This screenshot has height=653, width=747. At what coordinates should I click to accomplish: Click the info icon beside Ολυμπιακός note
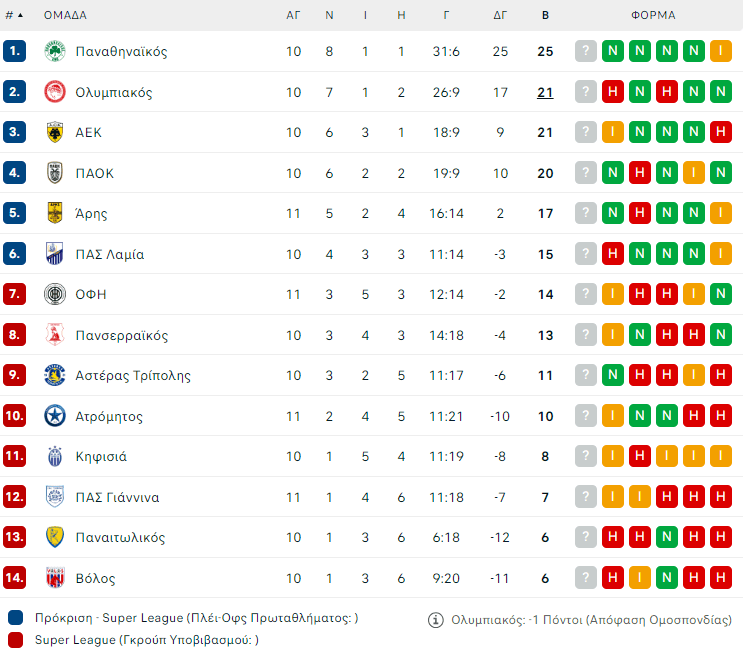pyautogui.click(x=436, y=620)
